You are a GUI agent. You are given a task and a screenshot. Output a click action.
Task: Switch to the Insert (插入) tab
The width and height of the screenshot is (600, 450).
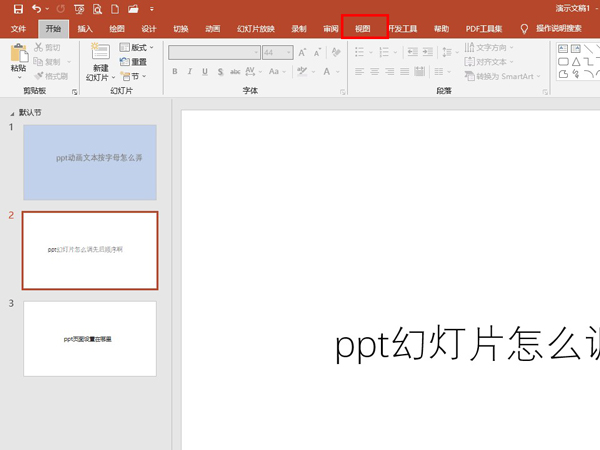[86, 29]
